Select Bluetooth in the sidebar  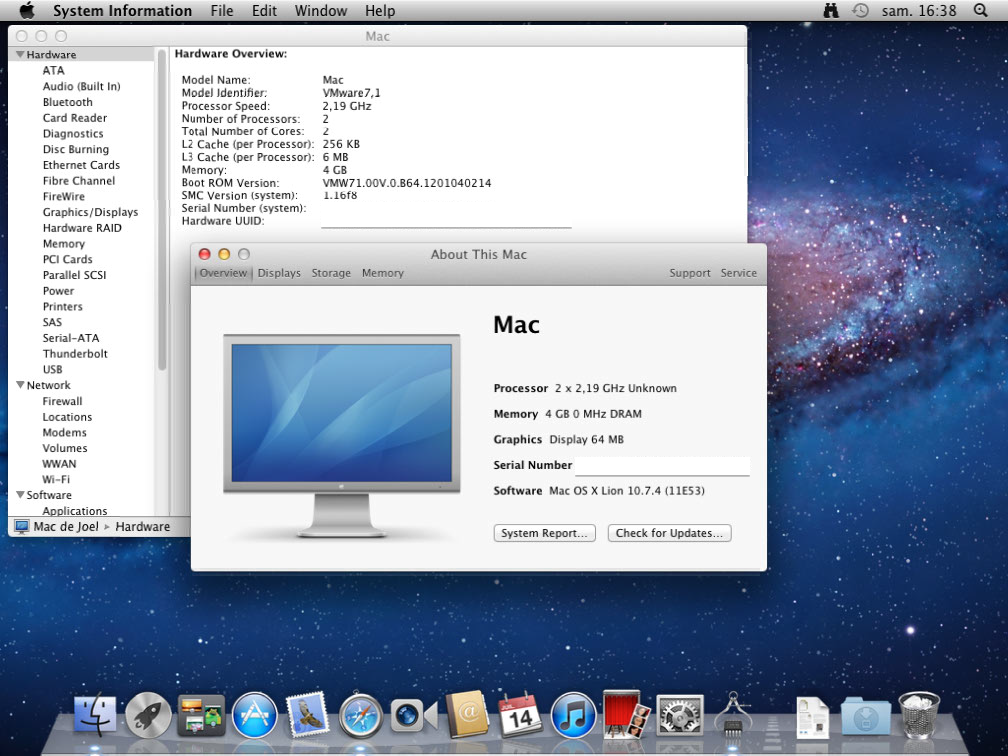(x=68, y=102)
